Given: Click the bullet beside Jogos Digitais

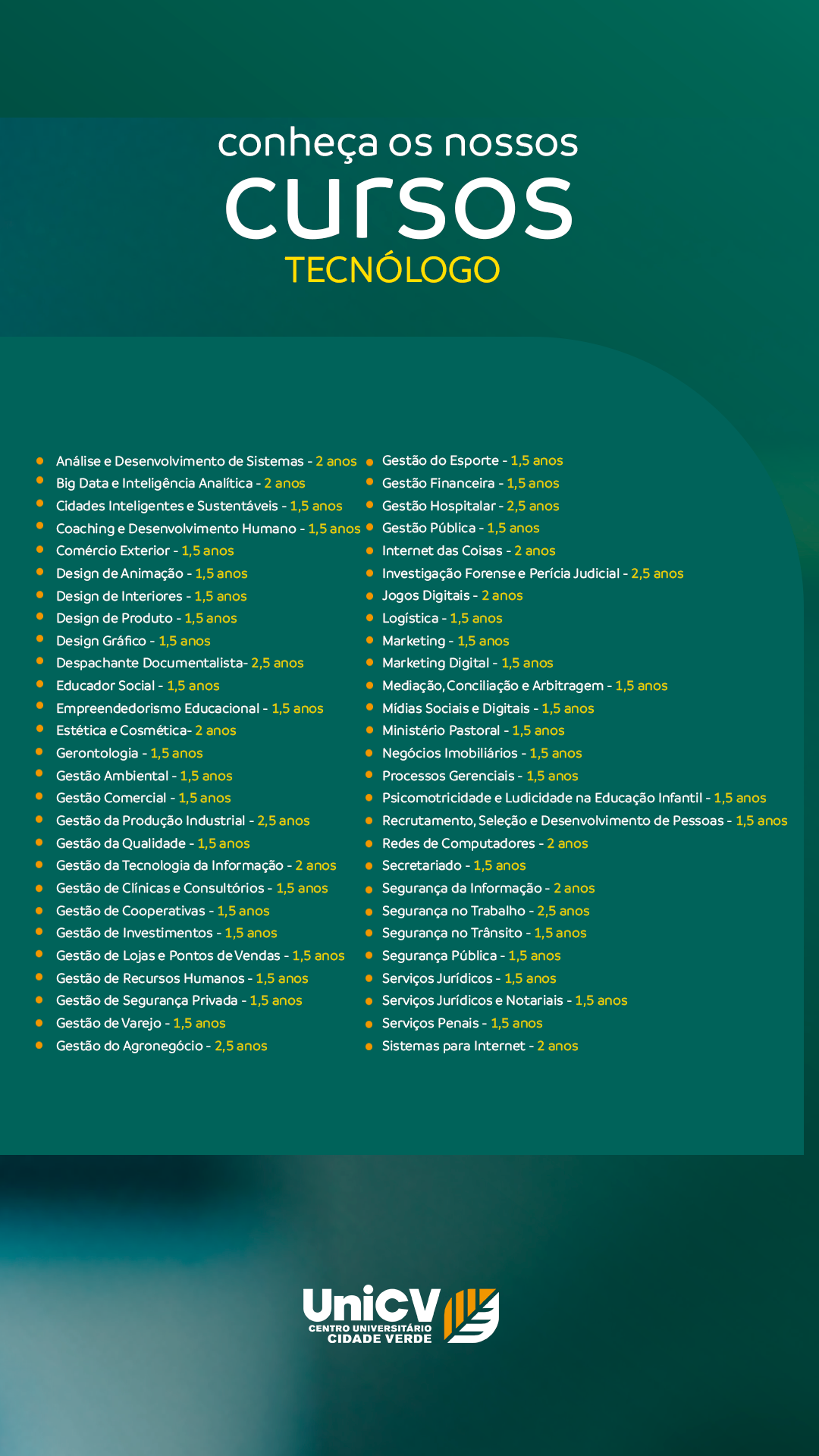Looking at the screenshot, I should [x=369, y=596].
